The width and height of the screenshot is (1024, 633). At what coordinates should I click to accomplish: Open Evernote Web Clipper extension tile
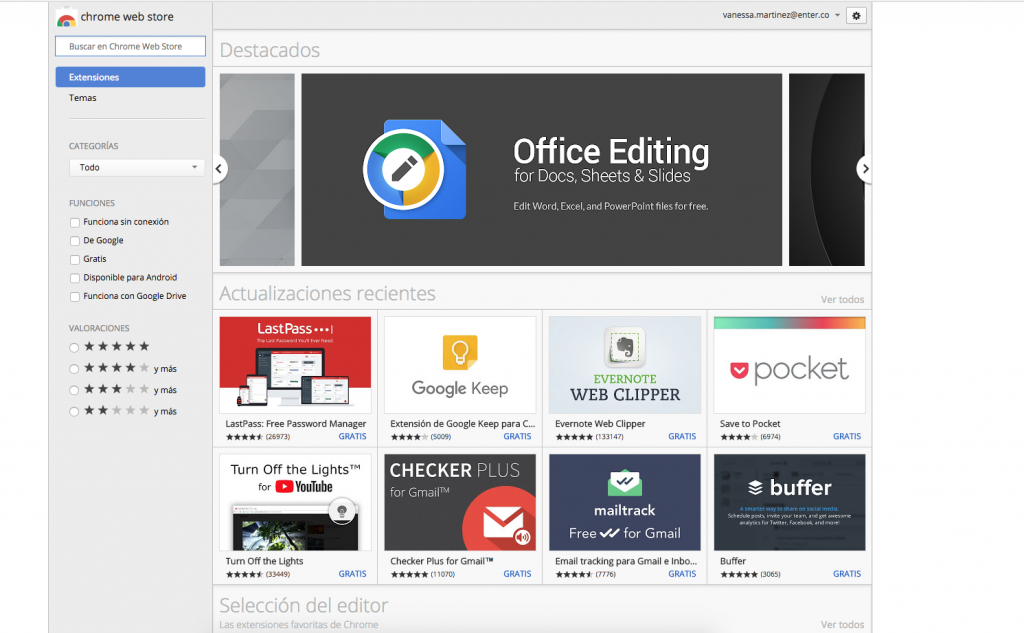point(624,365)
